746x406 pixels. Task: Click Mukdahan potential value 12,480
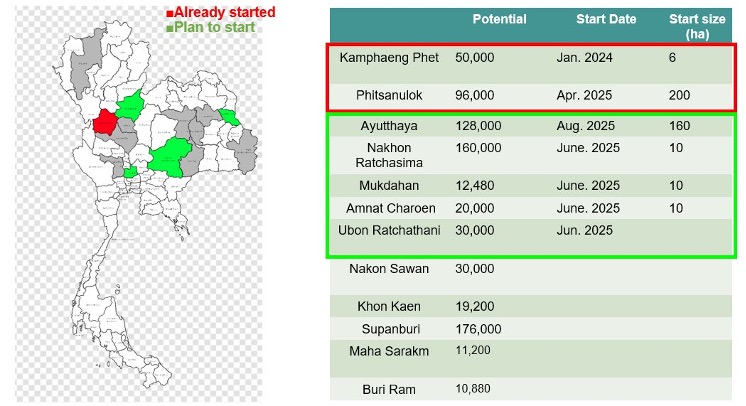pos(475,185)
